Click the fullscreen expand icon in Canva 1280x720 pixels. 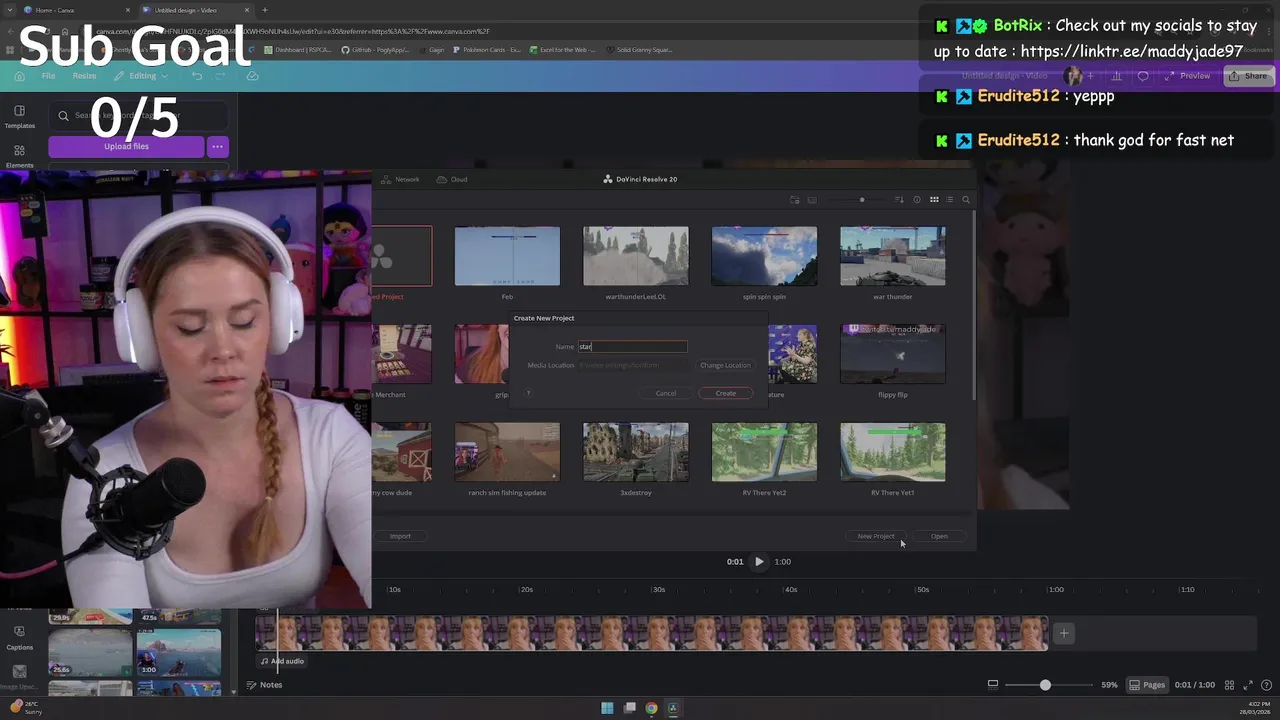(1248, 685)
